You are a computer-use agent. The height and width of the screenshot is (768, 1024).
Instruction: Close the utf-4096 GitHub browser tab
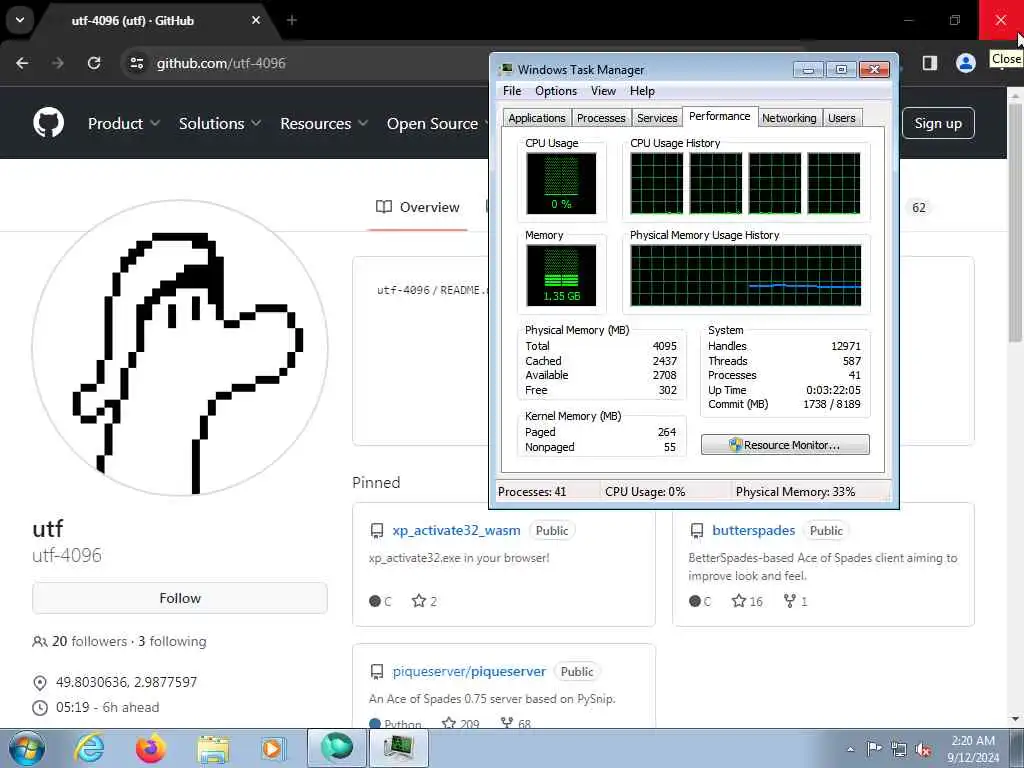tap(256, 20)
